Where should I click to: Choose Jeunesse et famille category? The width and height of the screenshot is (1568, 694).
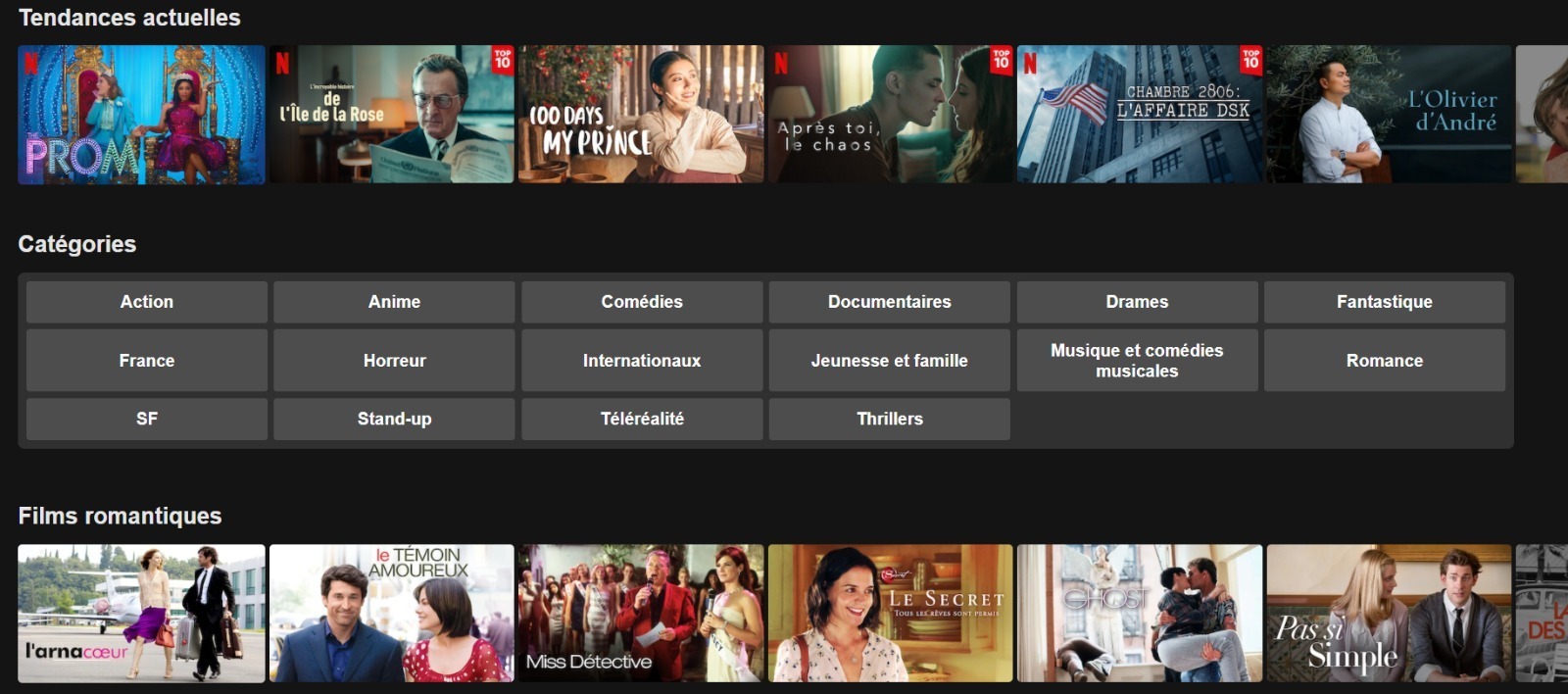(890, 361)
